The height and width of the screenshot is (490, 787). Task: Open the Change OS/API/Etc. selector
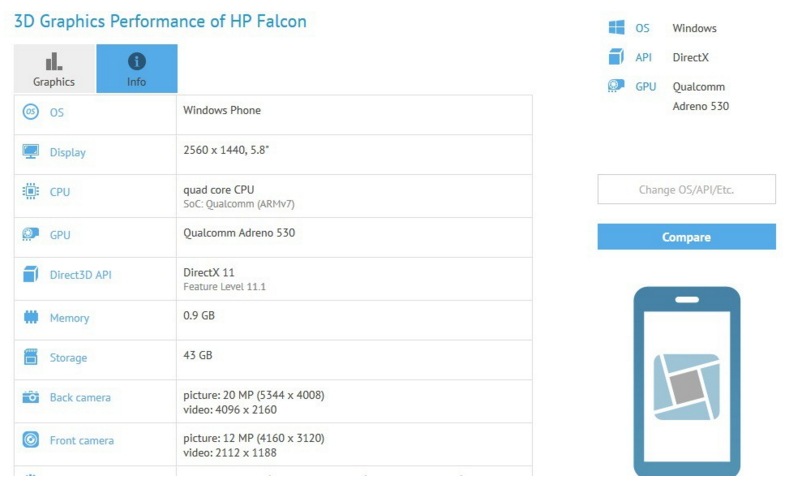686,189
